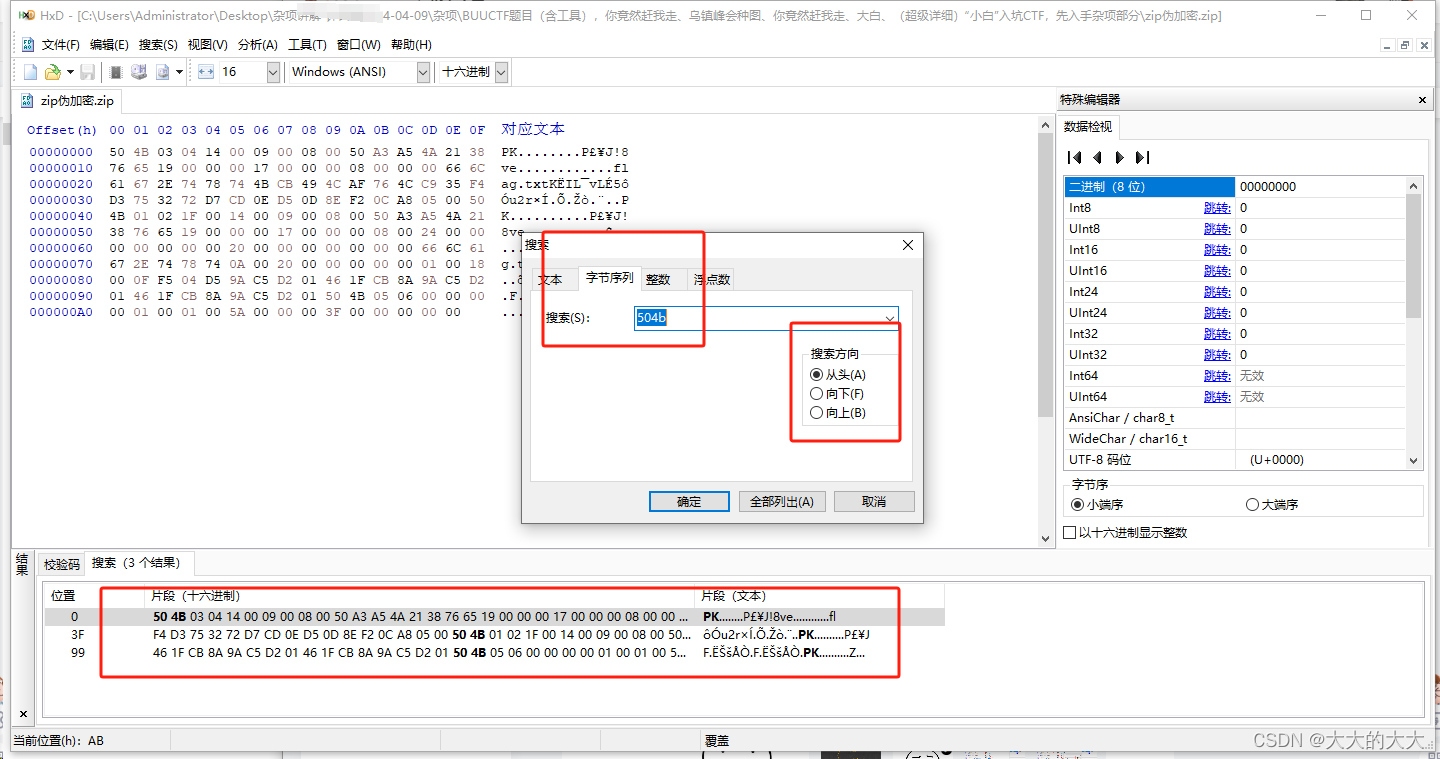Step to next value in data inspector

coord(1118,157)
